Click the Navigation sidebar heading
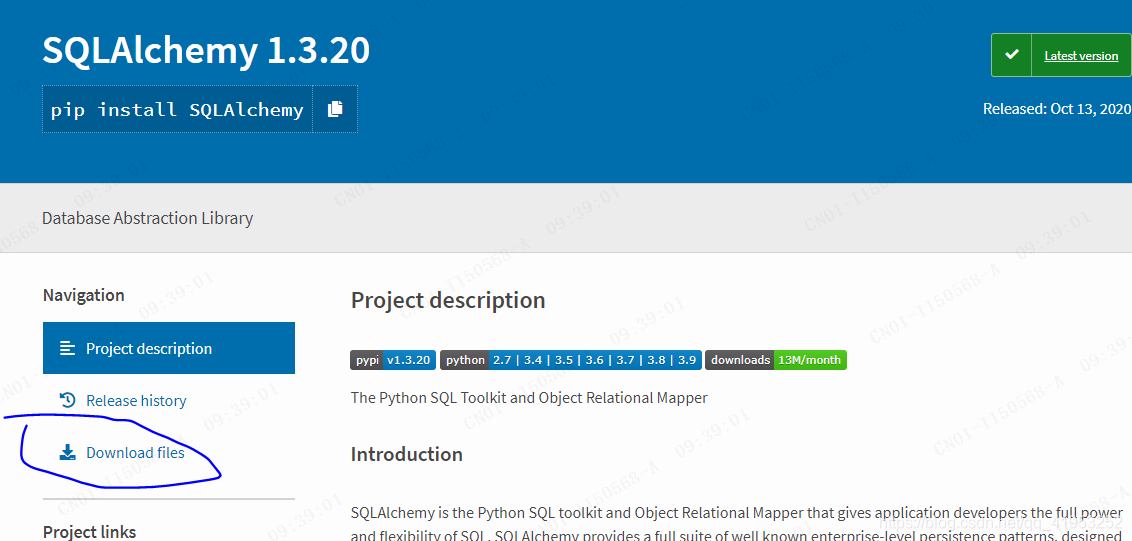Screen dimensions: 1132x541 point(84,295)
